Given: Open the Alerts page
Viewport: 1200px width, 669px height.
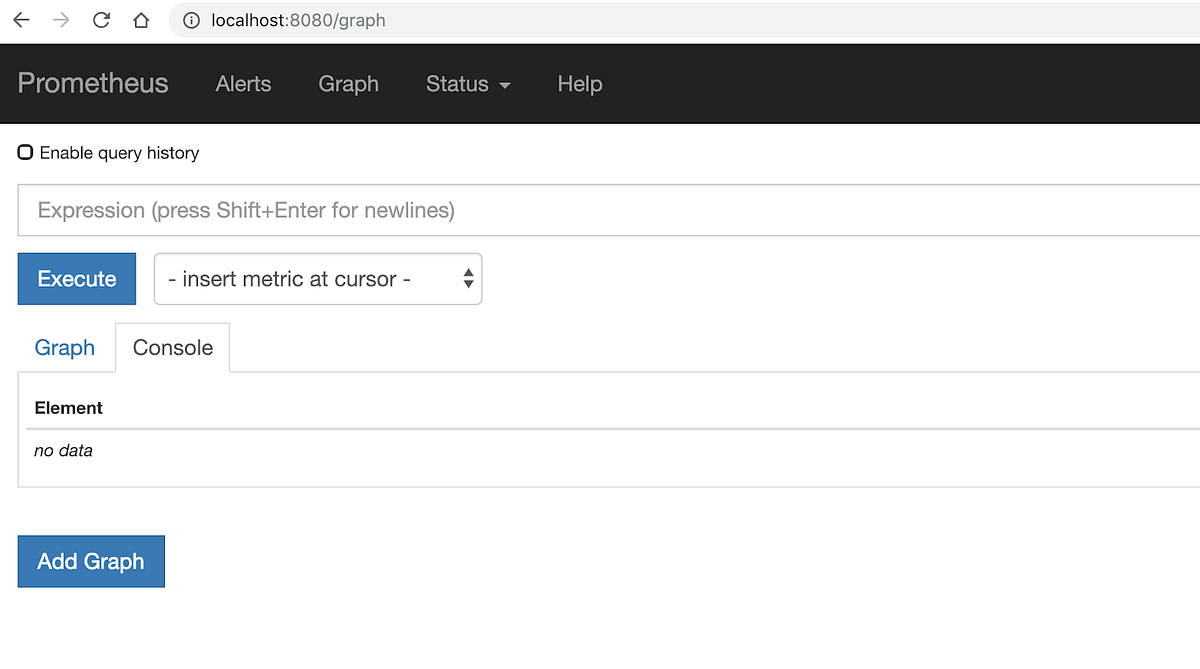Looking at the screenshot, I should pyautogui.click(x=243, y=85).
